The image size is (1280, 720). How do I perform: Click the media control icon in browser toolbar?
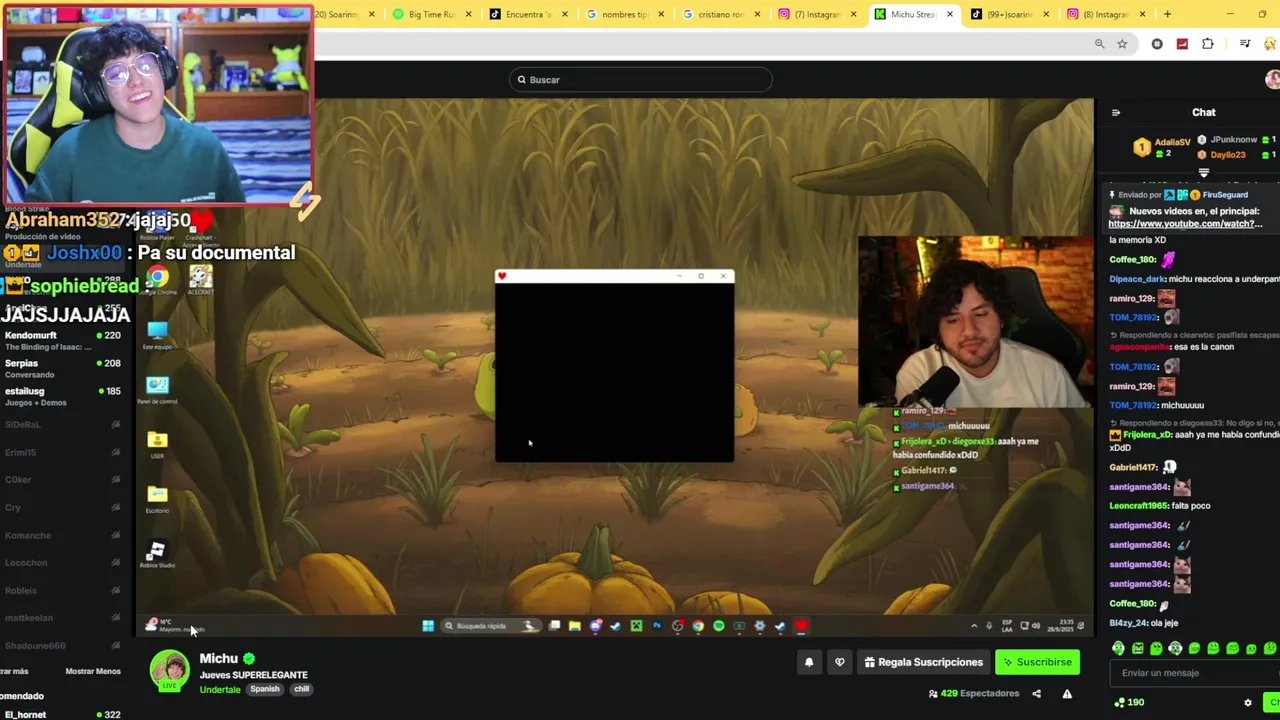pos(1245,44)
